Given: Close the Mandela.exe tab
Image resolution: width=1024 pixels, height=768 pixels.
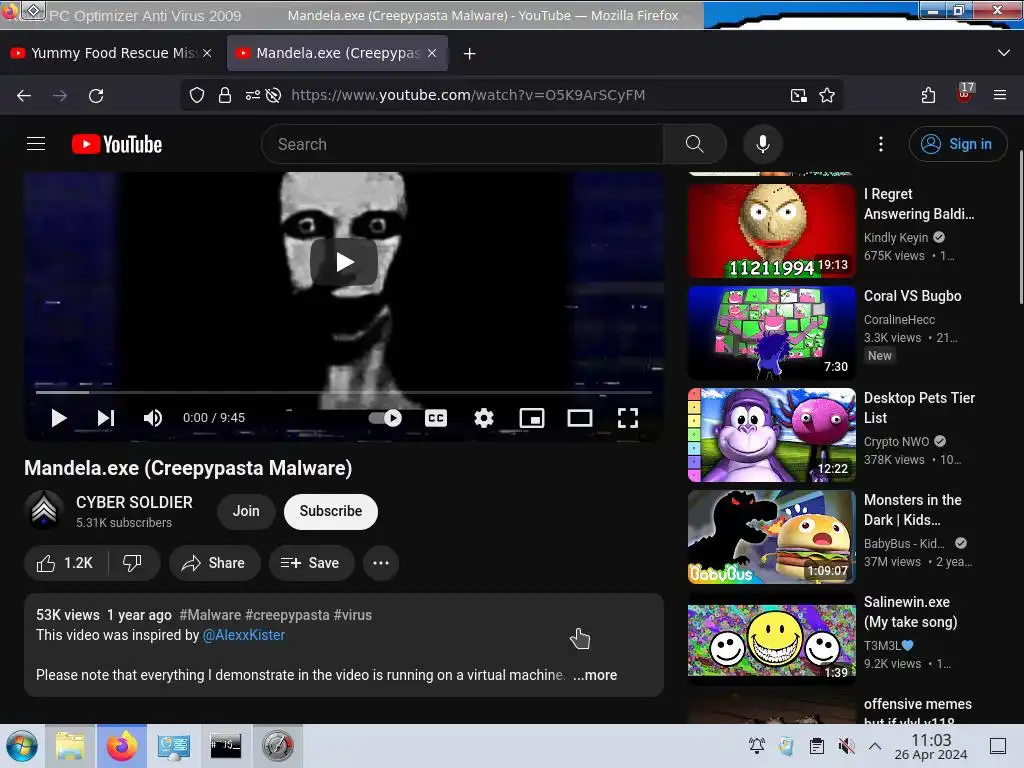Looking at the screenshot, I should tap(432, 53).
